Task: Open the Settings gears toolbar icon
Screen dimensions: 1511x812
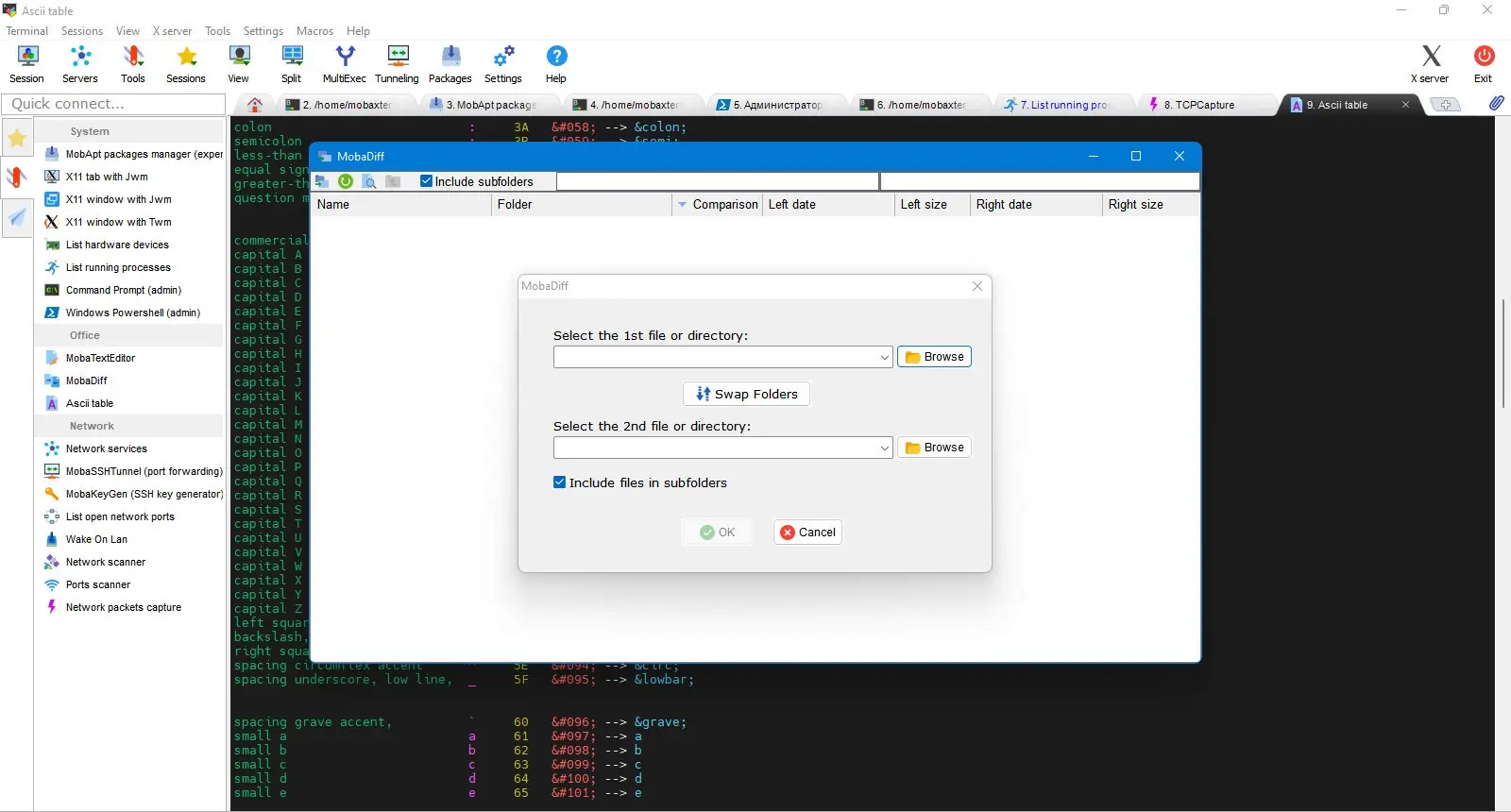Action: (503, 64)
